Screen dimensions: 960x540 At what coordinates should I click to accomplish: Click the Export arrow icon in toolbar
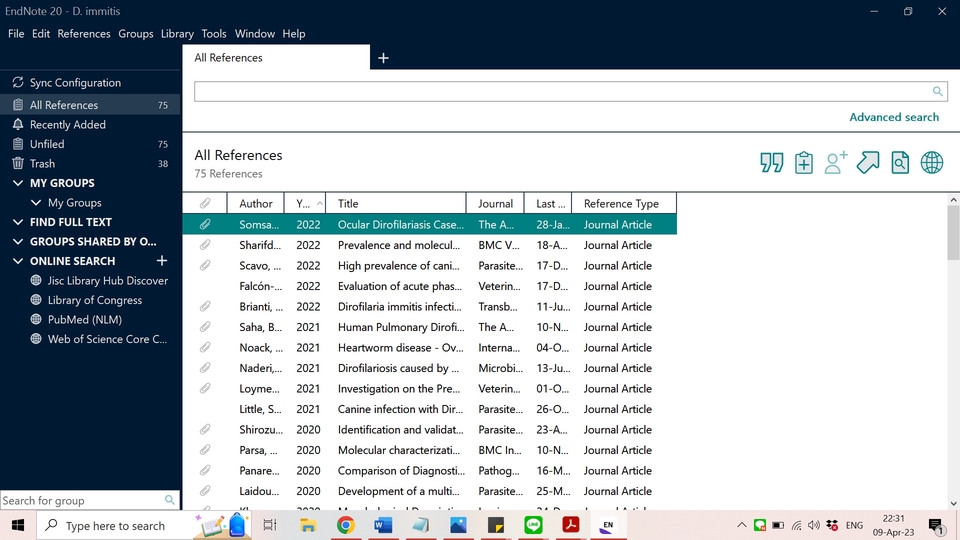pos(868,163)
